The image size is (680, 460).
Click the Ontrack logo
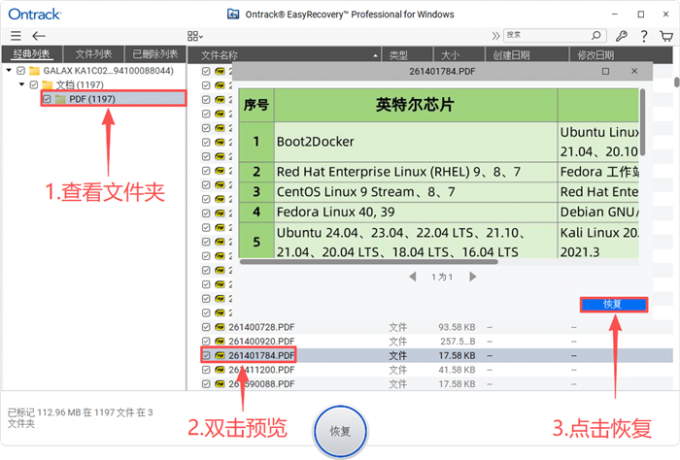pyautogui.click(x=35, y=14)
